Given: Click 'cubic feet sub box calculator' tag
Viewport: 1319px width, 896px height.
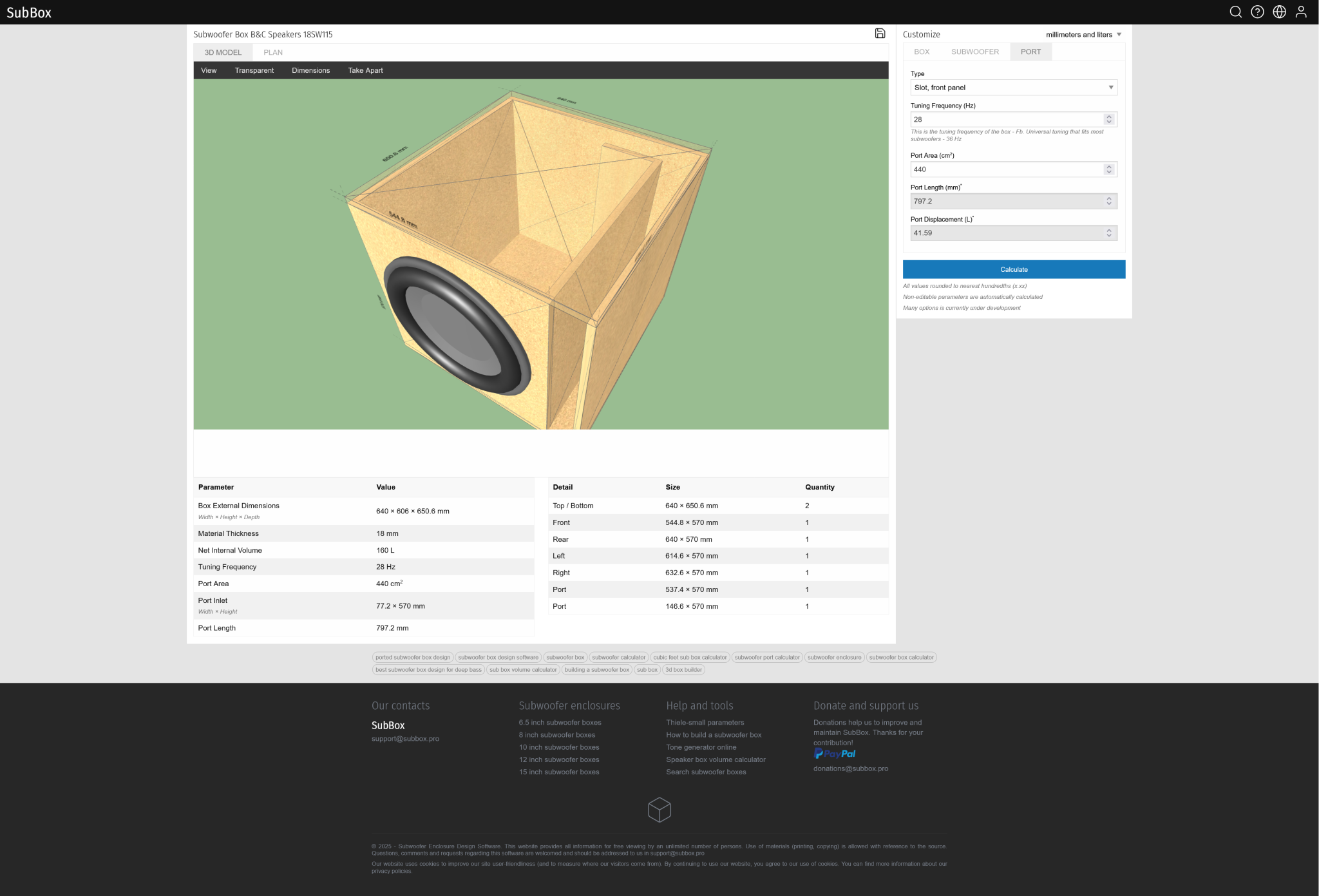Looking at the screenshot, I should [690, 658].
